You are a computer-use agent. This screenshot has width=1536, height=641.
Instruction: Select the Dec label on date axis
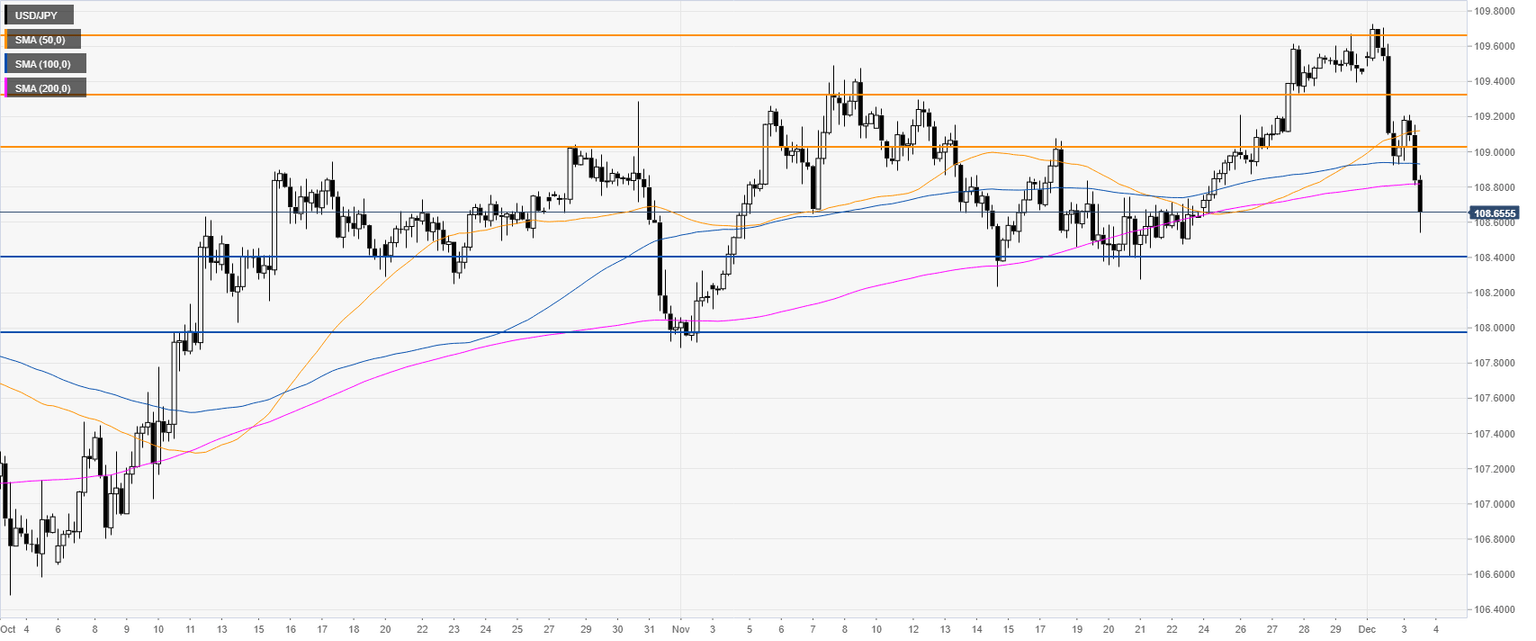[1368, 628]
